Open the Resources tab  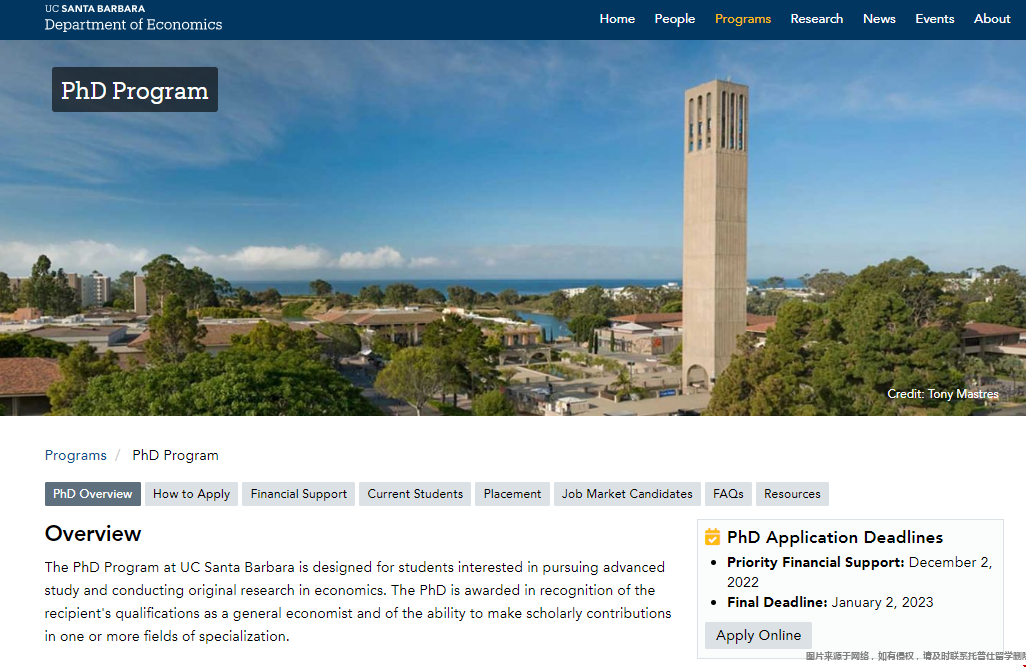(792, 494)
